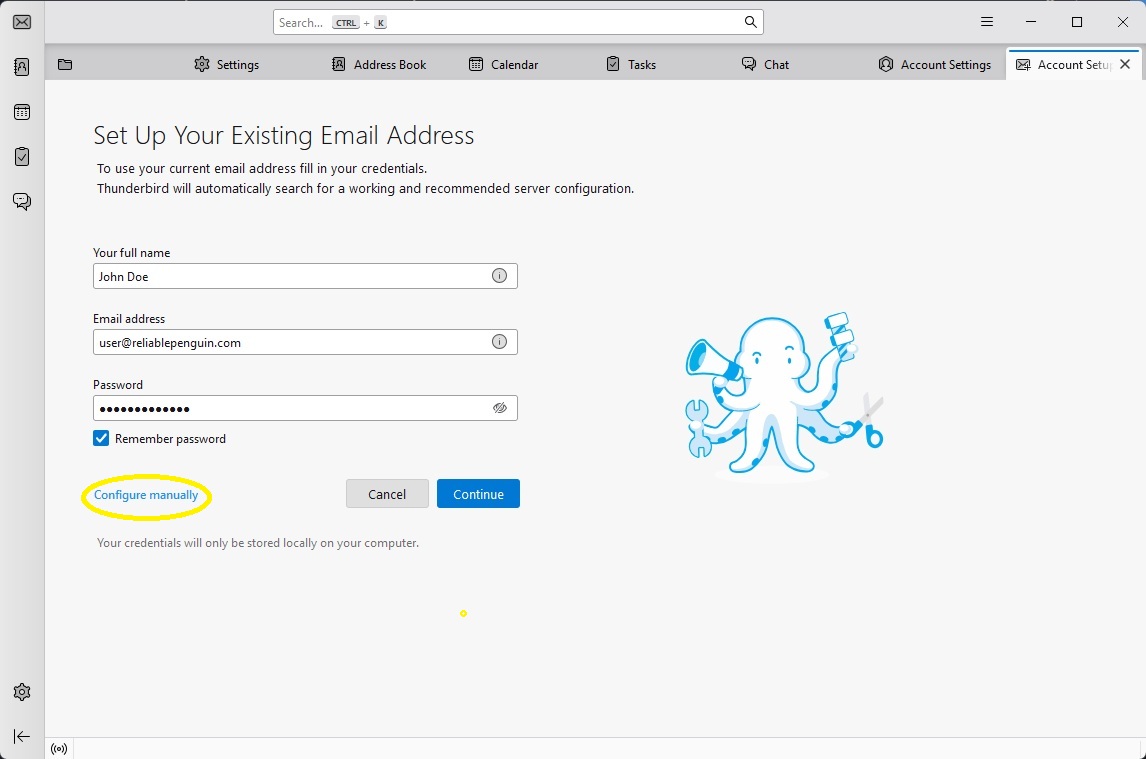Switch to the Address Book tab
This screenshot has height=759, width=1146.
pos(379,65)
